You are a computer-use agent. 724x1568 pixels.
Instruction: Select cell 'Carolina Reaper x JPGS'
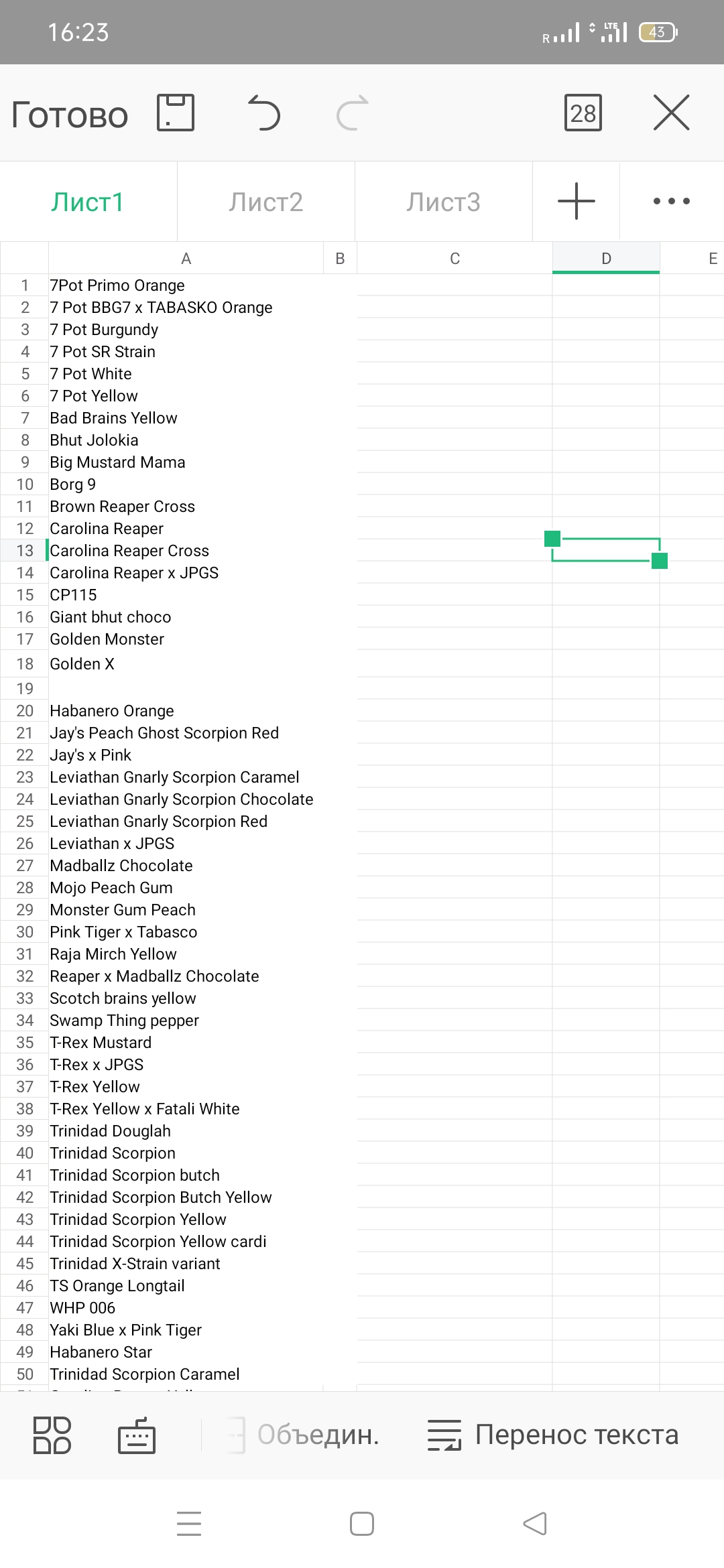click(186, 573)
